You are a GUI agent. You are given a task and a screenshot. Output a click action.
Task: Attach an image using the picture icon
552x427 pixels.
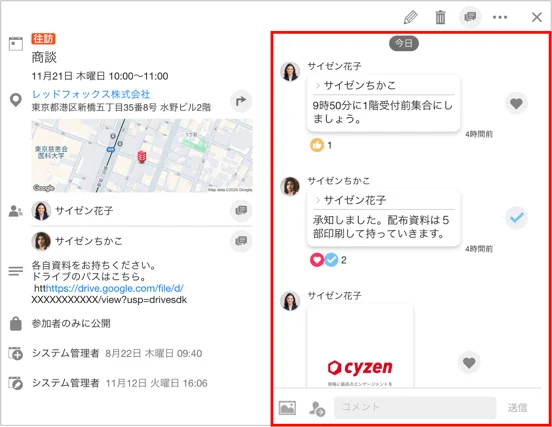point(287,408)
